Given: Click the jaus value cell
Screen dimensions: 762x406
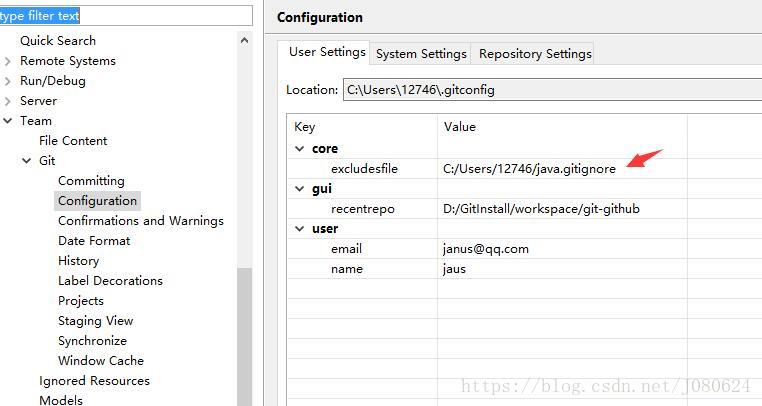Looking at the screenshot, I should pyautogui.click(x=454, y=269).
